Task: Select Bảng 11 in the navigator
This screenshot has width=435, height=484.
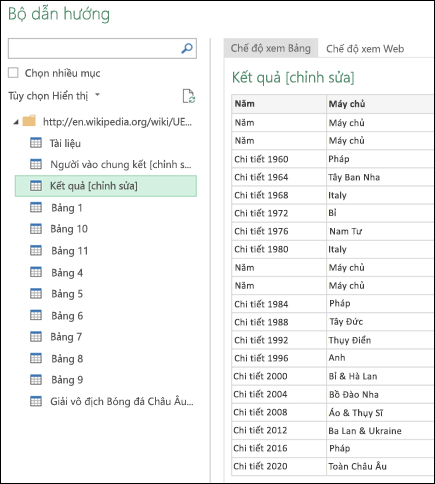Action: point(69,251)
